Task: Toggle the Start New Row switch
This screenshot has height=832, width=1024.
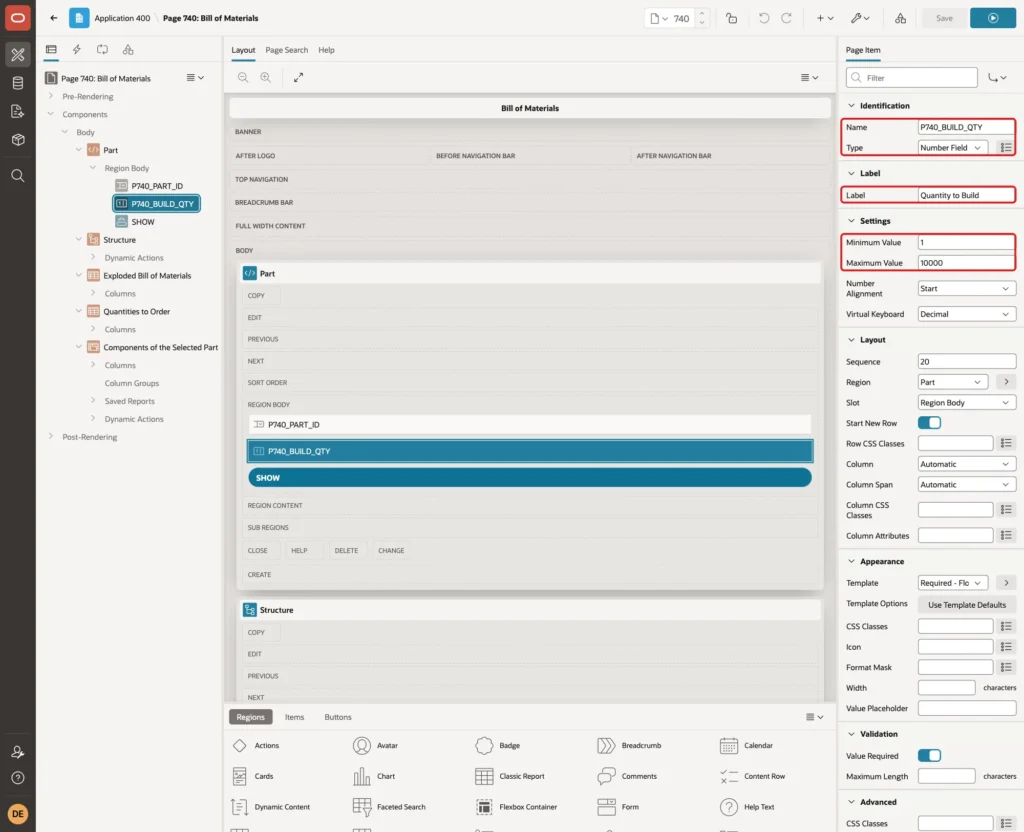Action: (x=929, y=423)
